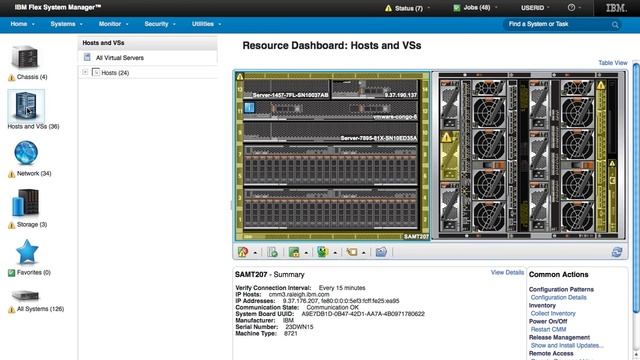Open the dropdown arrow beside tag icon
This screenshot has height=360, width=640.
pos(363,253)
